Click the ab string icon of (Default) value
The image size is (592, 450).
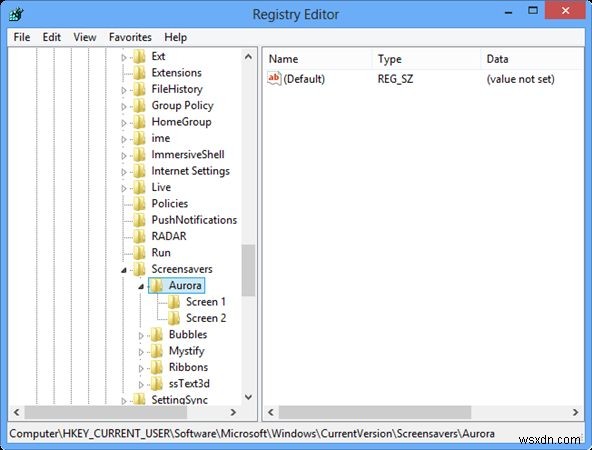(274, 79)
